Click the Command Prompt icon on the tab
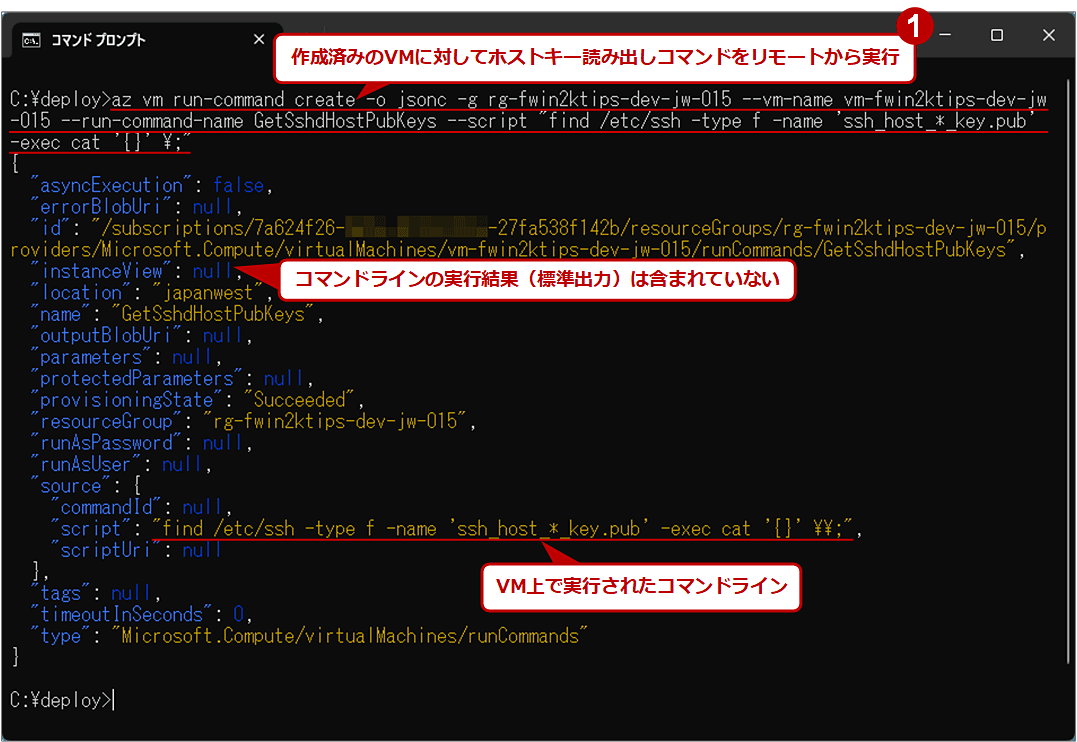 [x=29, y=39]
